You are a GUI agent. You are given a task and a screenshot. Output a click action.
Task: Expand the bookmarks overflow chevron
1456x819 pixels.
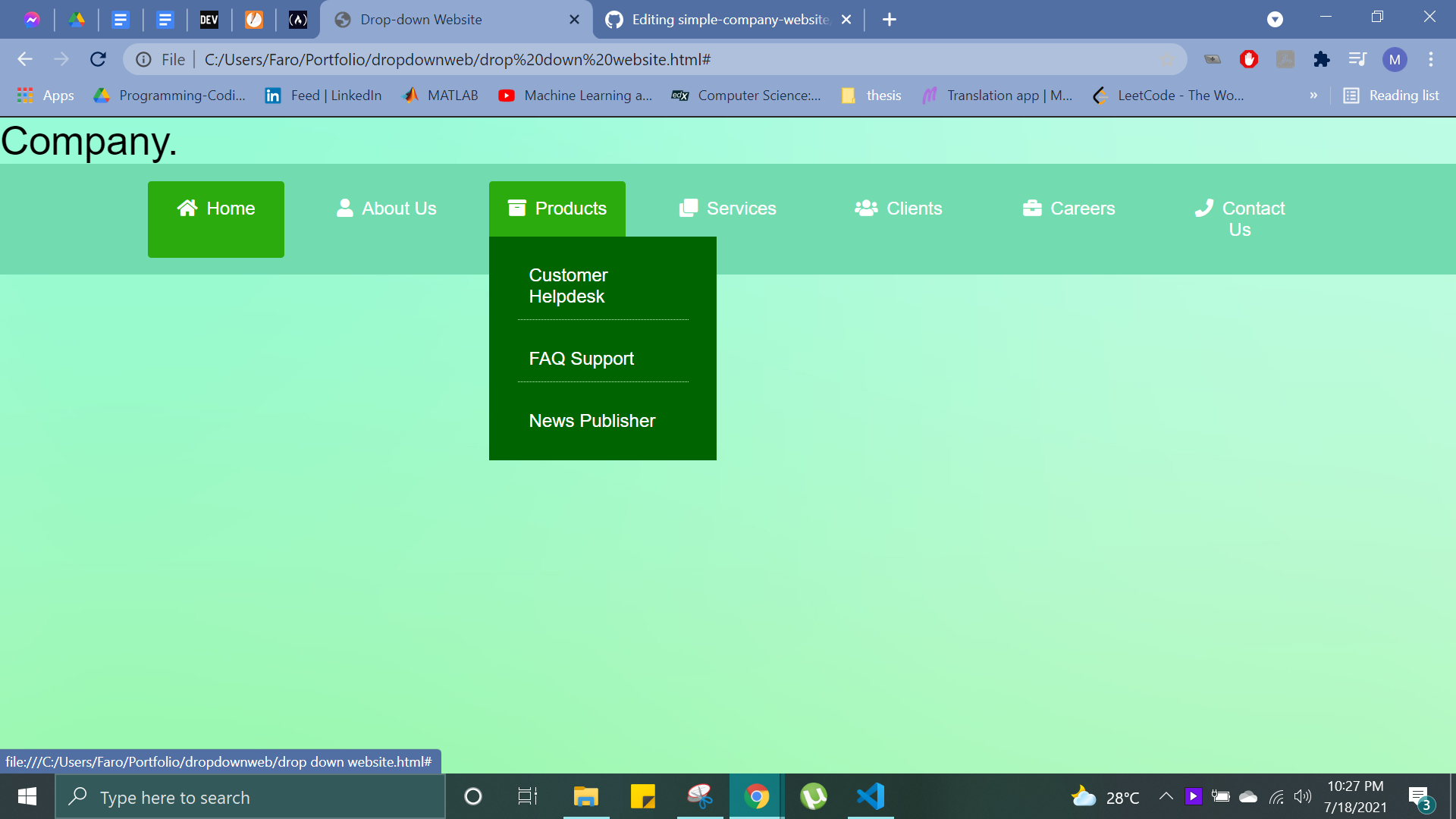click(1314, 96)
